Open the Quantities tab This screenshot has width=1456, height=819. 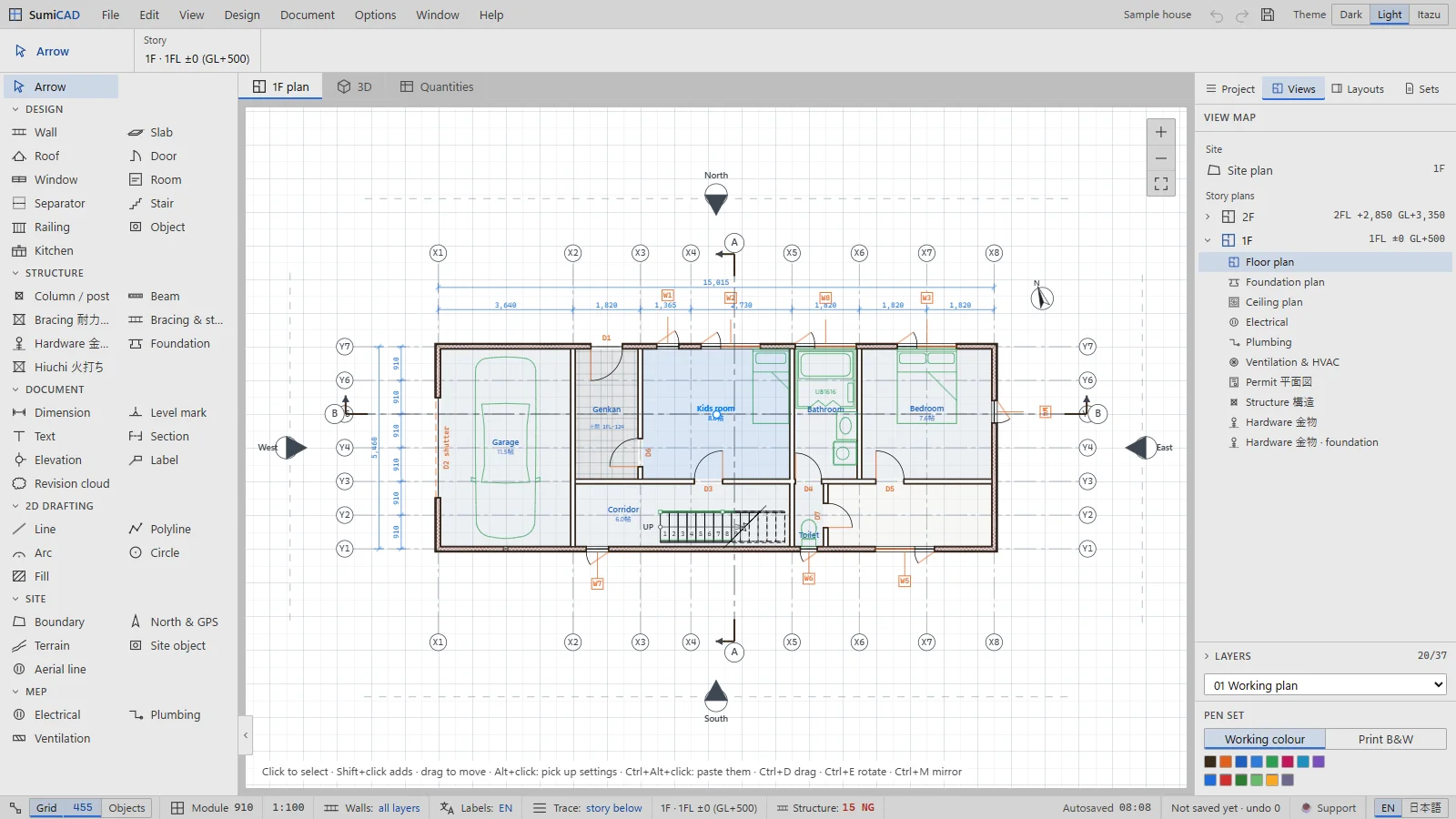point(437,87)
